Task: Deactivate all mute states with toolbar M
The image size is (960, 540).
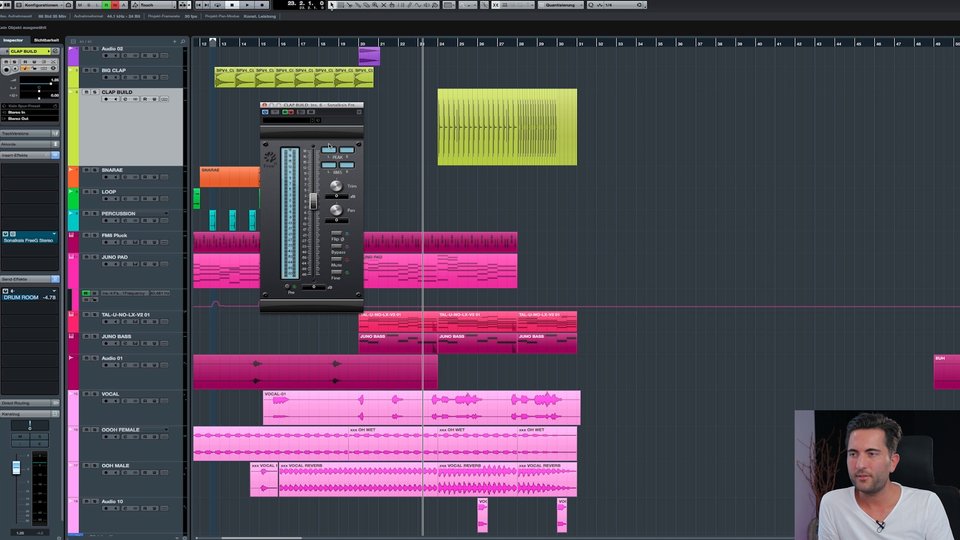Action: (x=80, y=5)
